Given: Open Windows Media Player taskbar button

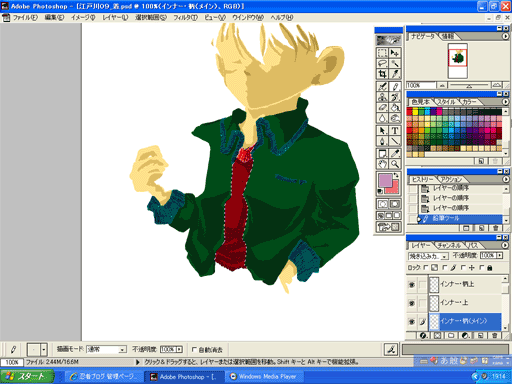Looking at the screenshot, I should point(266,377).
